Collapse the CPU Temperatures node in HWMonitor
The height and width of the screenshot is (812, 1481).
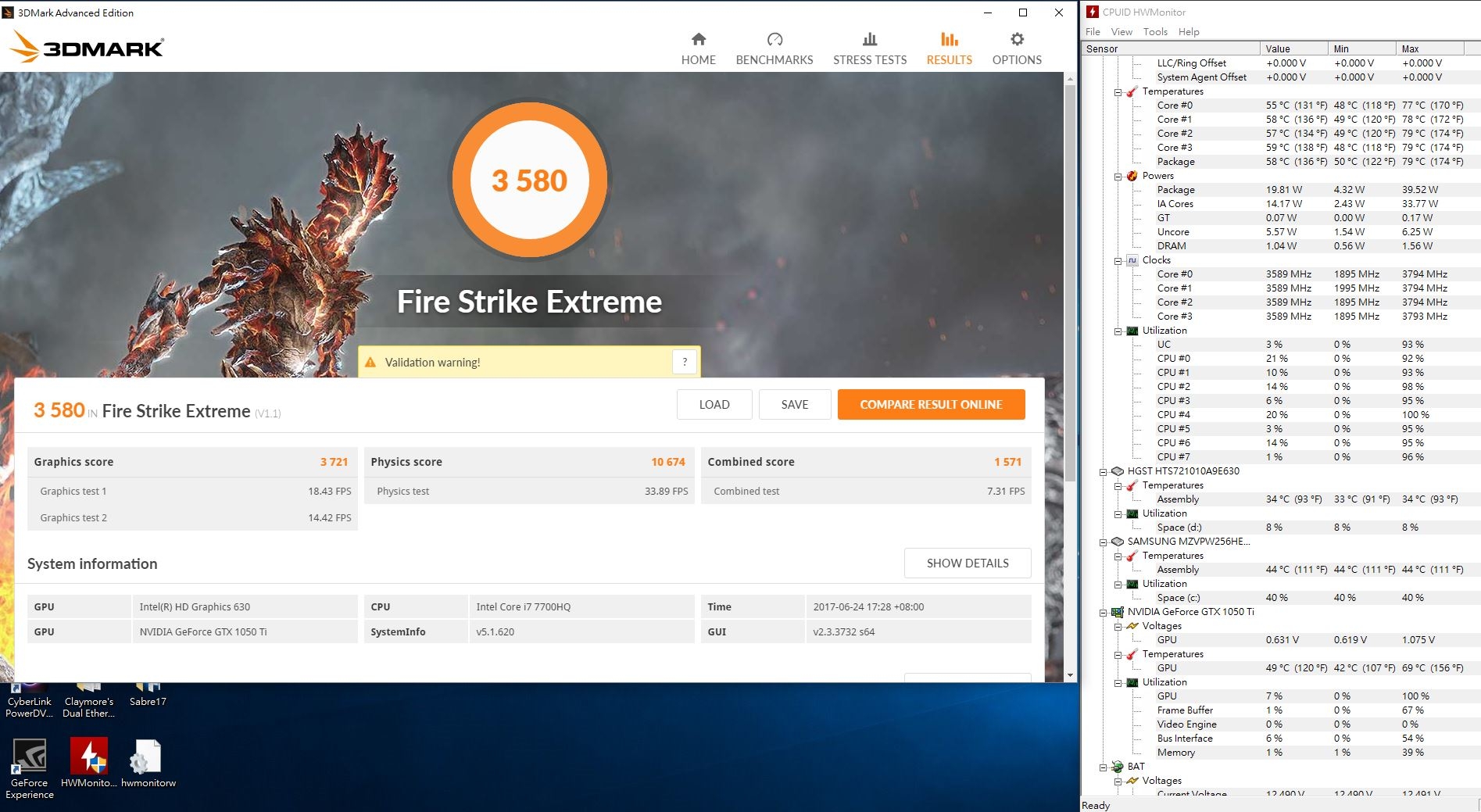coord(1118,92)
